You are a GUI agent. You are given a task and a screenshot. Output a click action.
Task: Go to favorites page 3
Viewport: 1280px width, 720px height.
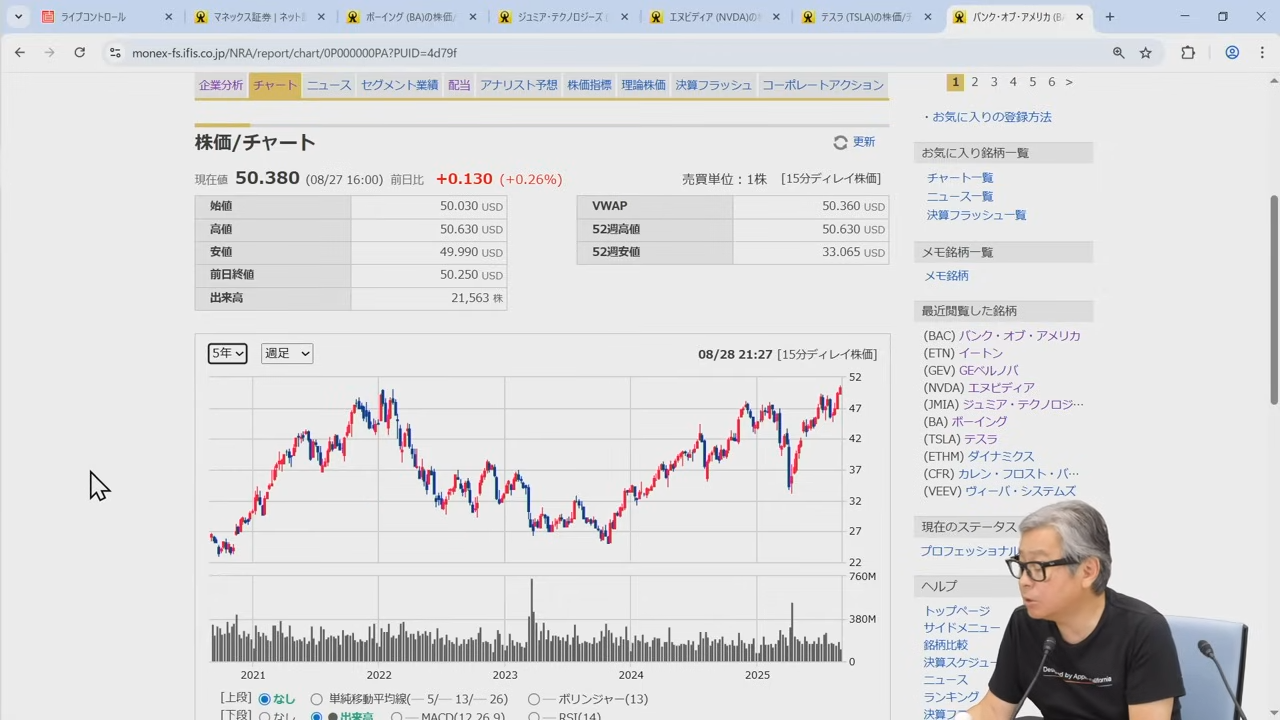click(x=994, y=82)
